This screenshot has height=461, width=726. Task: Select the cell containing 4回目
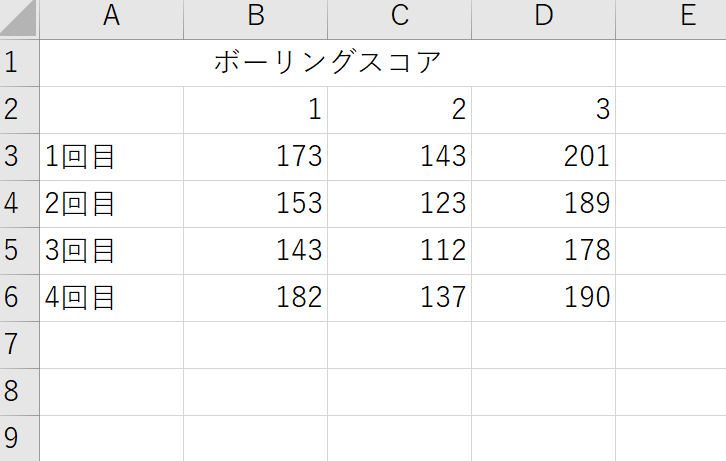pos(112,298)
